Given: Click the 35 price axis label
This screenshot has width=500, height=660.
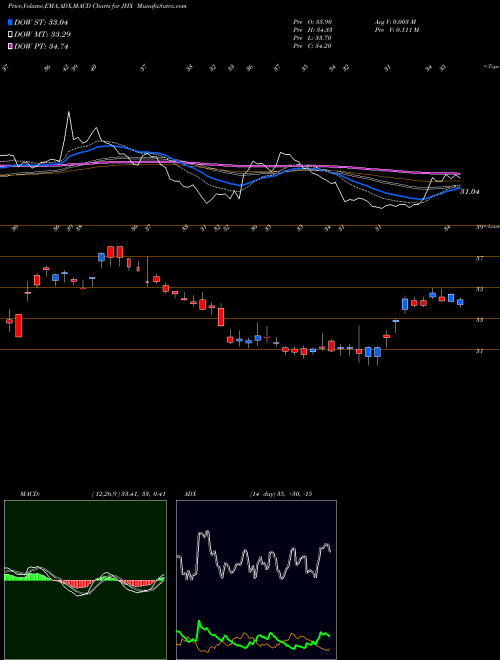Looking at the screenshot, I should click(479, 289).
